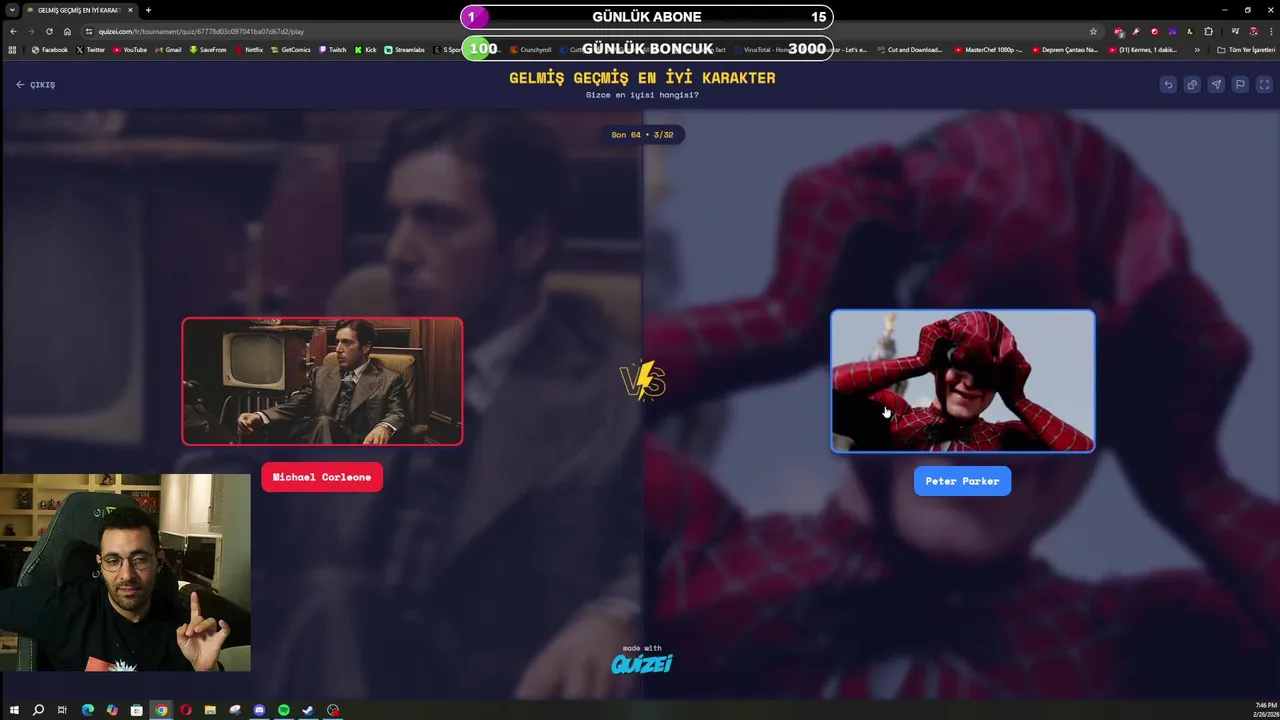Open the Streamlabs bookmark
Viewport: 1280px width, 720px height.
(x=404, y=49)
